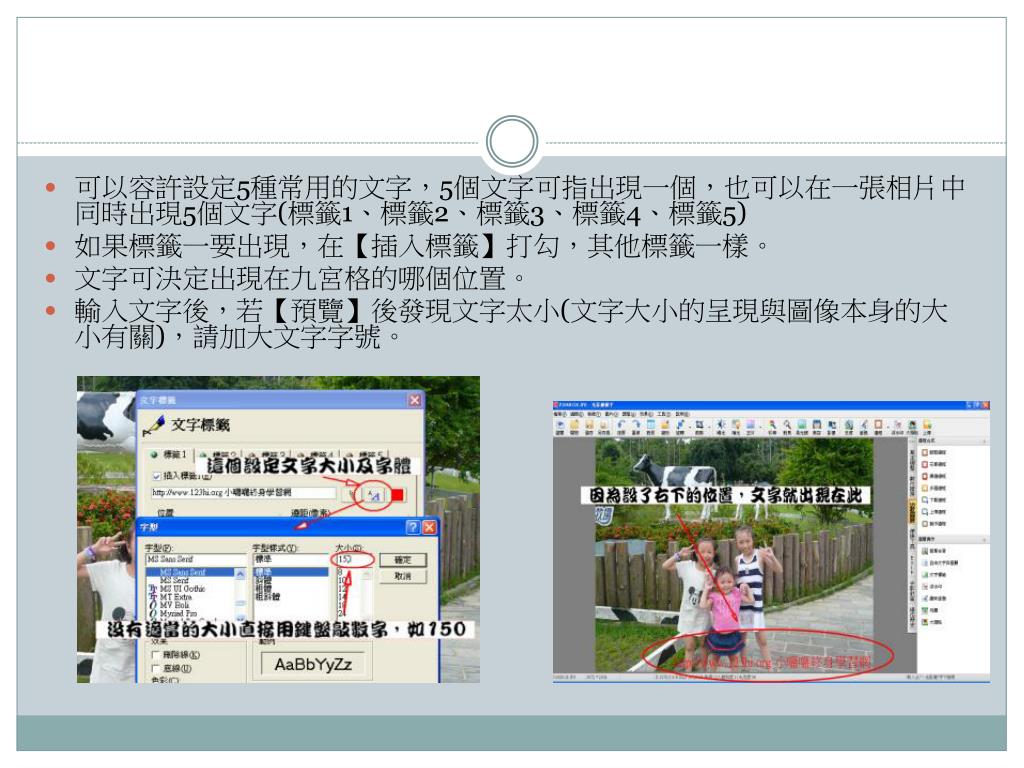Screen dimensions: 1024x768
Task: Click the undo arrow in photo editor toolbar
Action: 621,425
